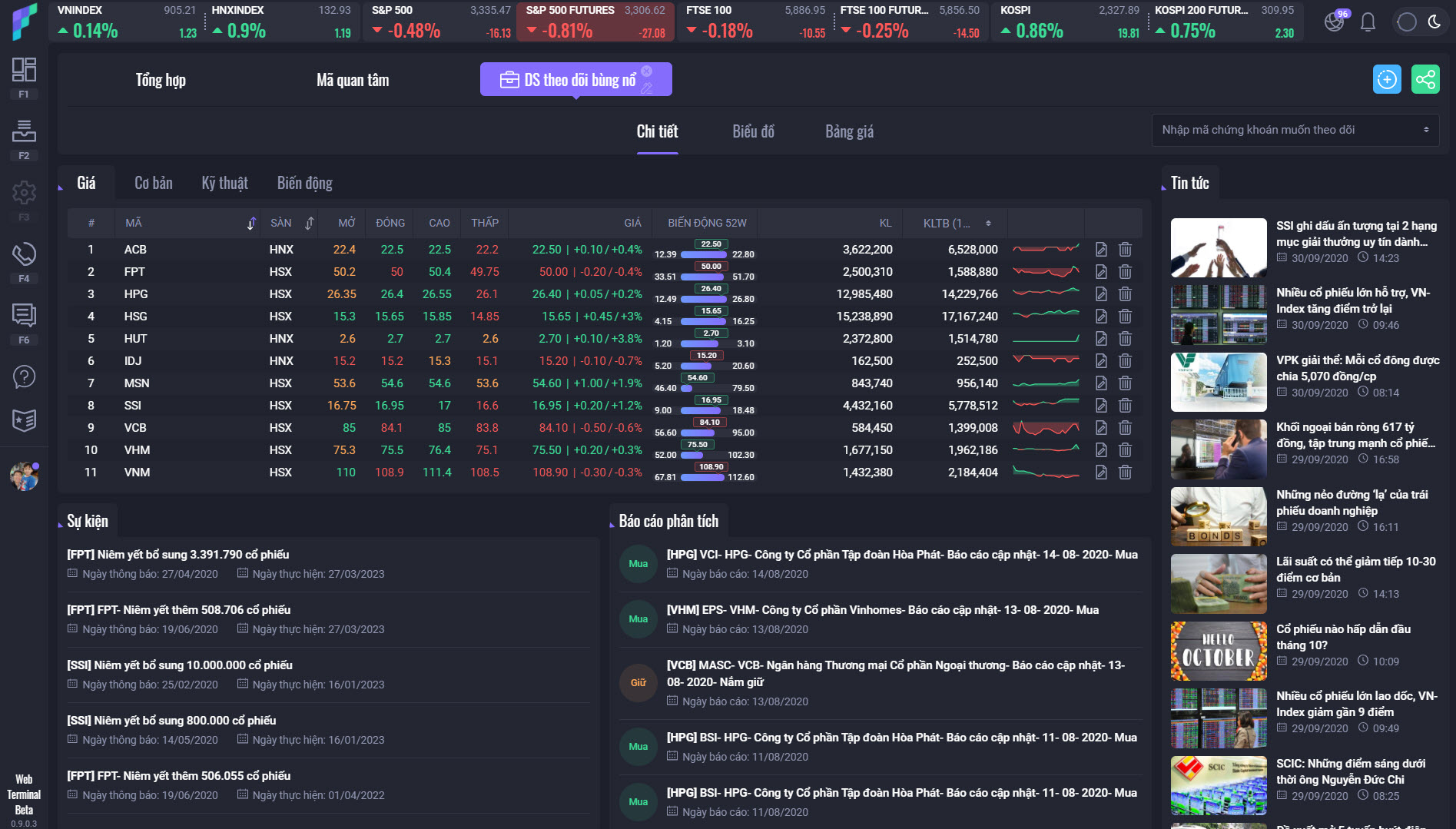Delete the ACB row with trash icon

(x=1125, y=250)
